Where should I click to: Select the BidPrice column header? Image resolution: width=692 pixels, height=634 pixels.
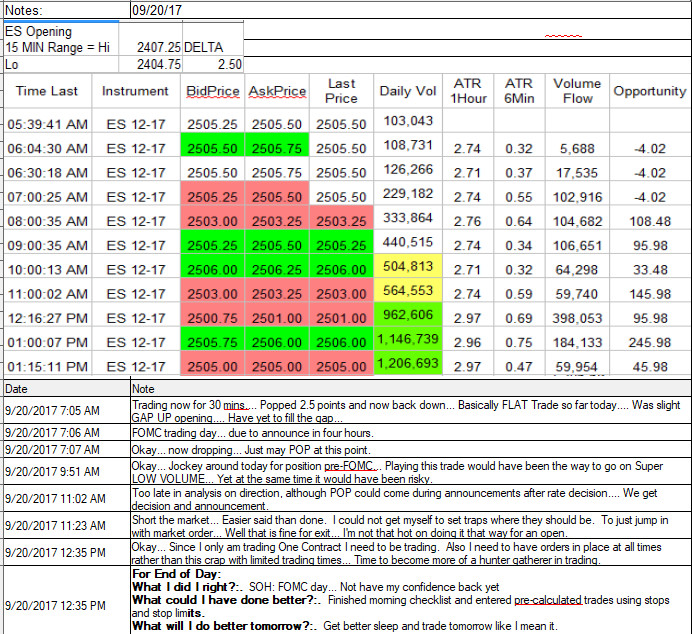(212, 91)
